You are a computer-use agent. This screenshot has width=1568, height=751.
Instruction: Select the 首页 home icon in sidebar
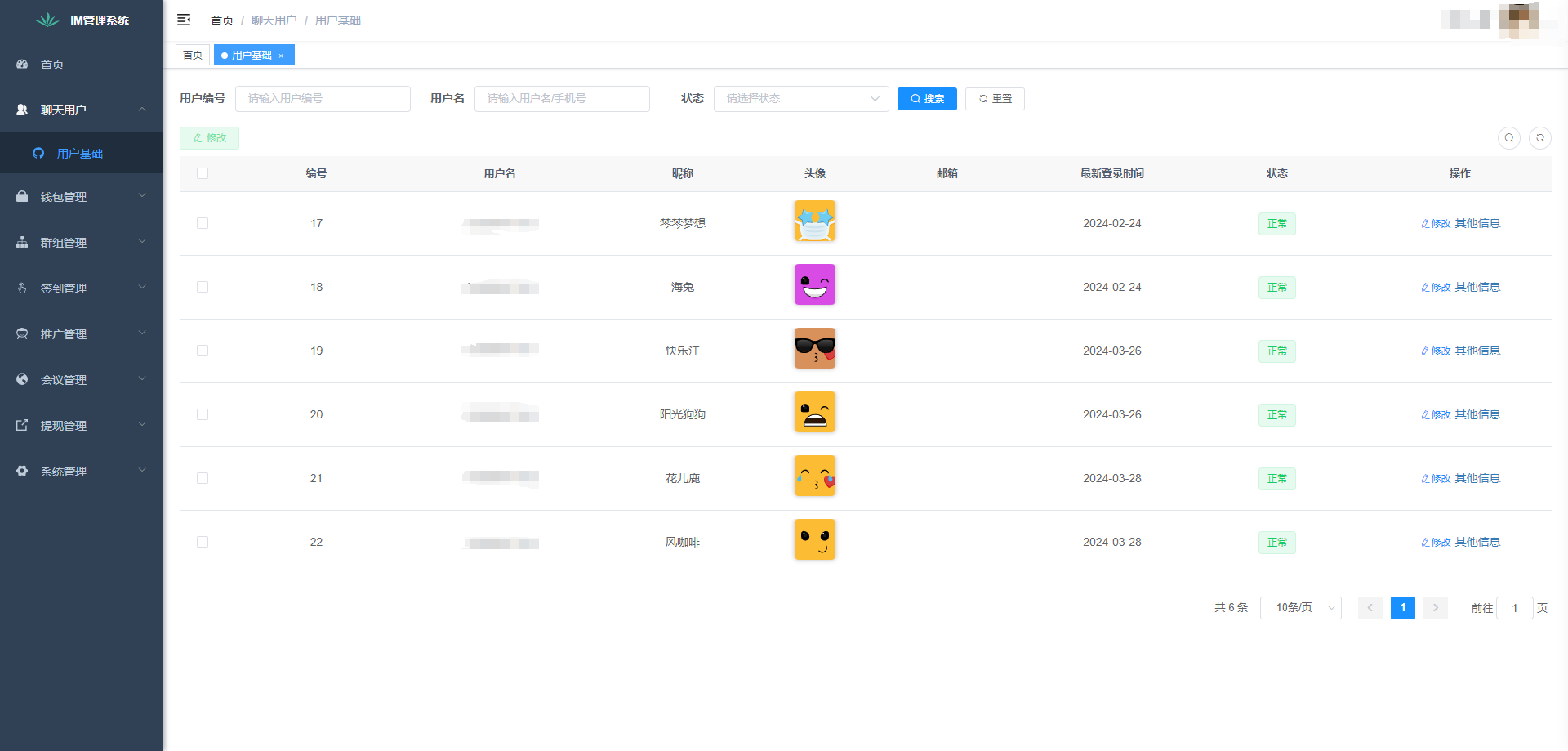(x=22, y=64)
